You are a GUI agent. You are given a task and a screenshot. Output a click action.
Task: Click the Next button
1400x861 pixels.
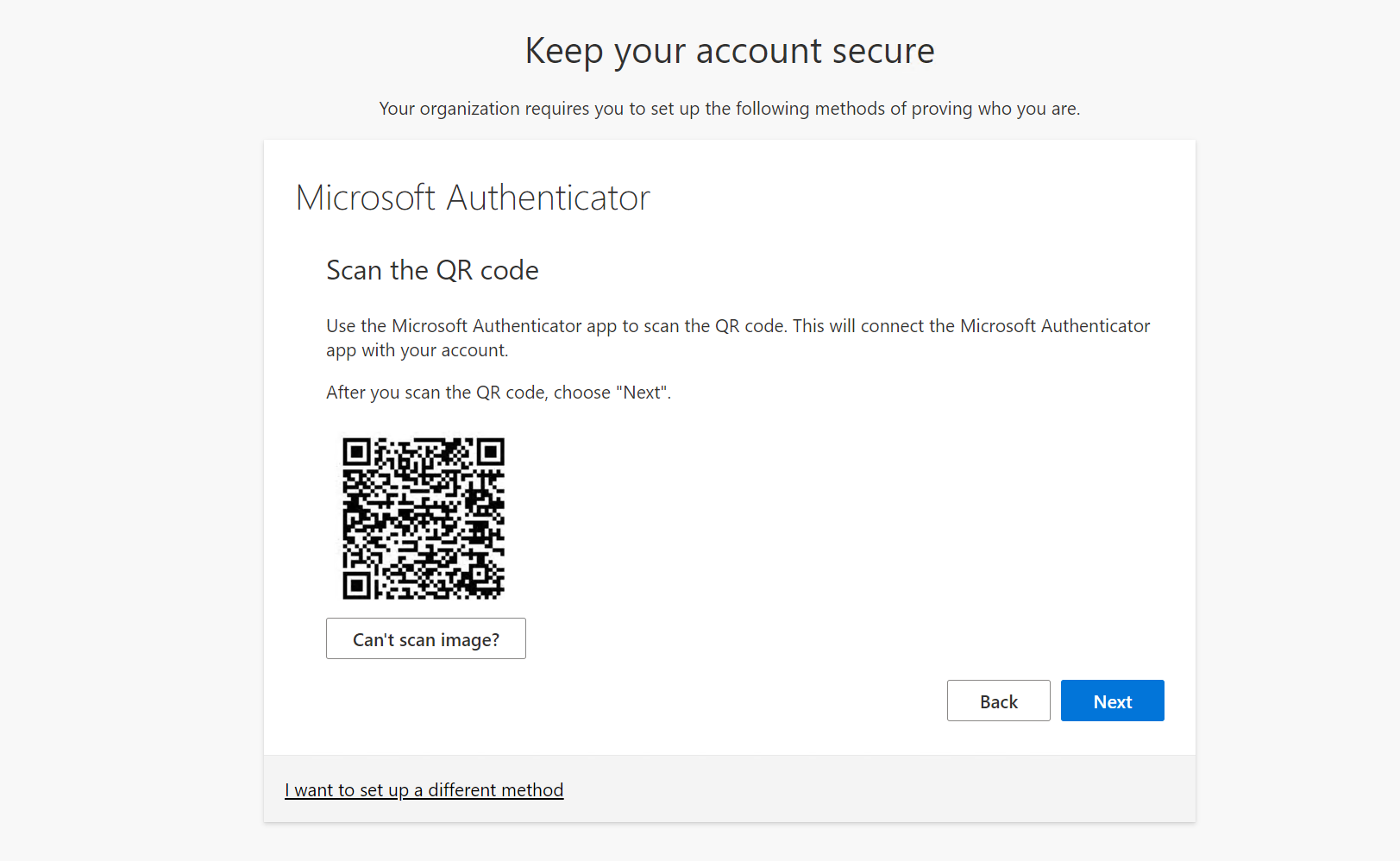(1112, 701)
